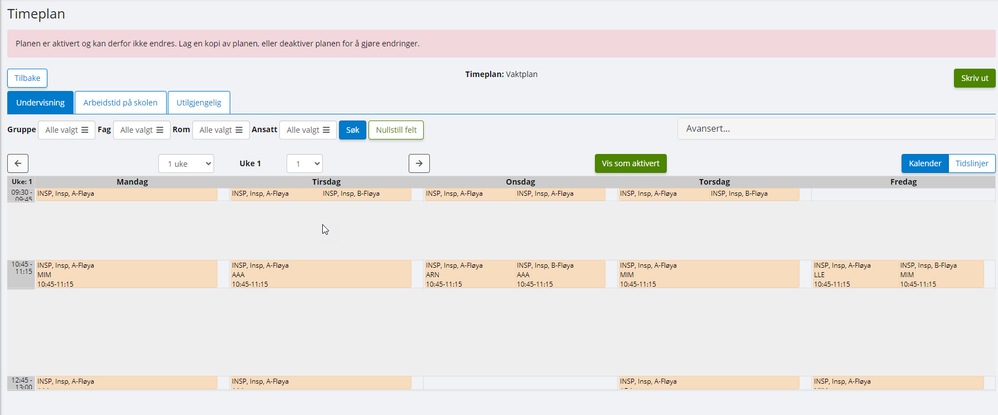Select the Fredag column header
Screen dimensions: 998x415
point(904,182)
